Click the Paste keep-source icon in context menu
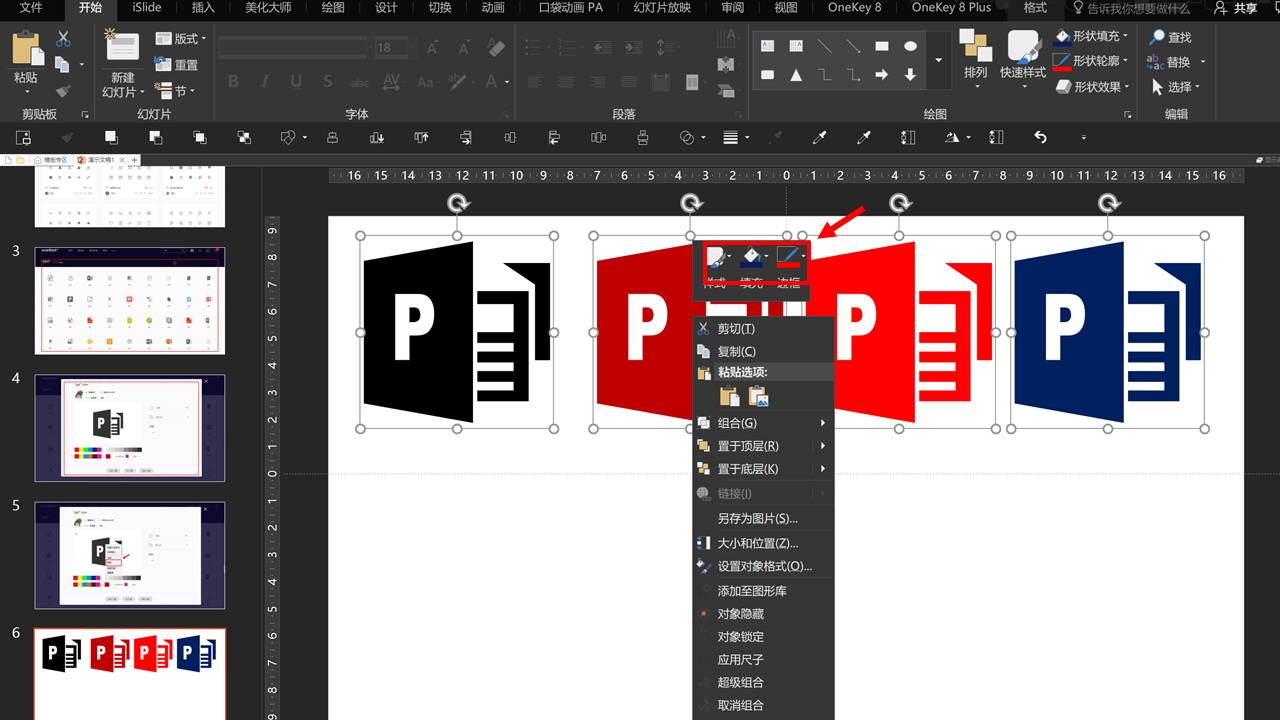This screenshot has height=720, width=1280. click(x=729, y=397)
